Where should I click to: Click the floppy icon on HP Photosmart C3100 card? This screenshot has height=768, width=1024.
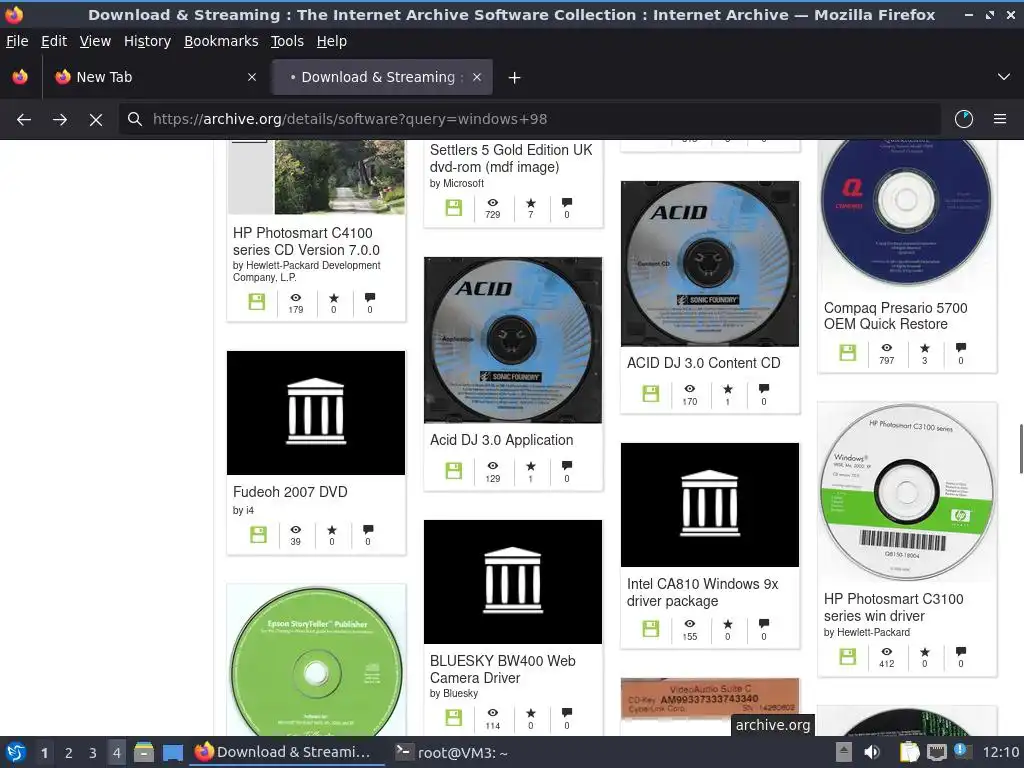[x=848, y=656]
